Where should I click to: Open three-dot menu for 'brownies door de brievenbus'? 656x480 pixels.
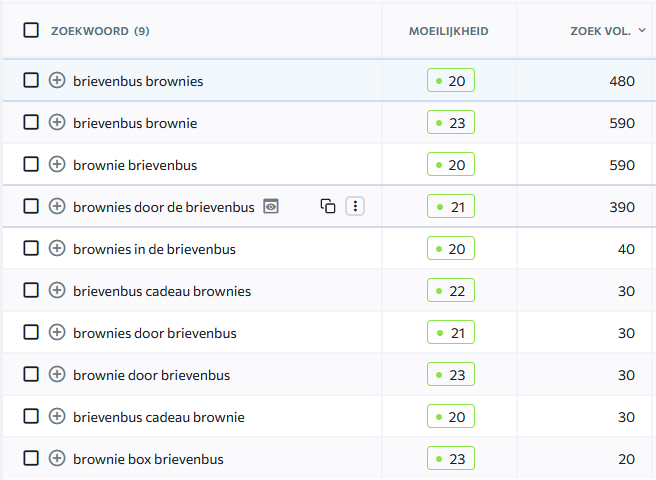click(355, 206)
